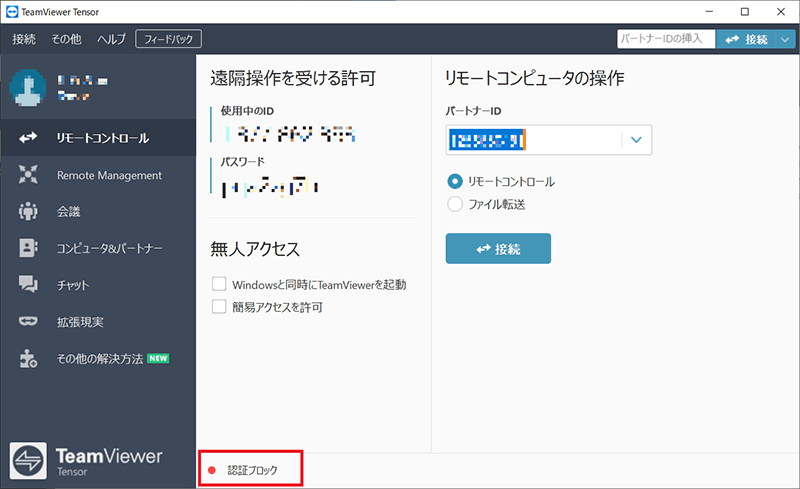Click the チャット speech bubble icon
Image resolution: width=800 pixels, height=489 pixels.
(28, 284)
